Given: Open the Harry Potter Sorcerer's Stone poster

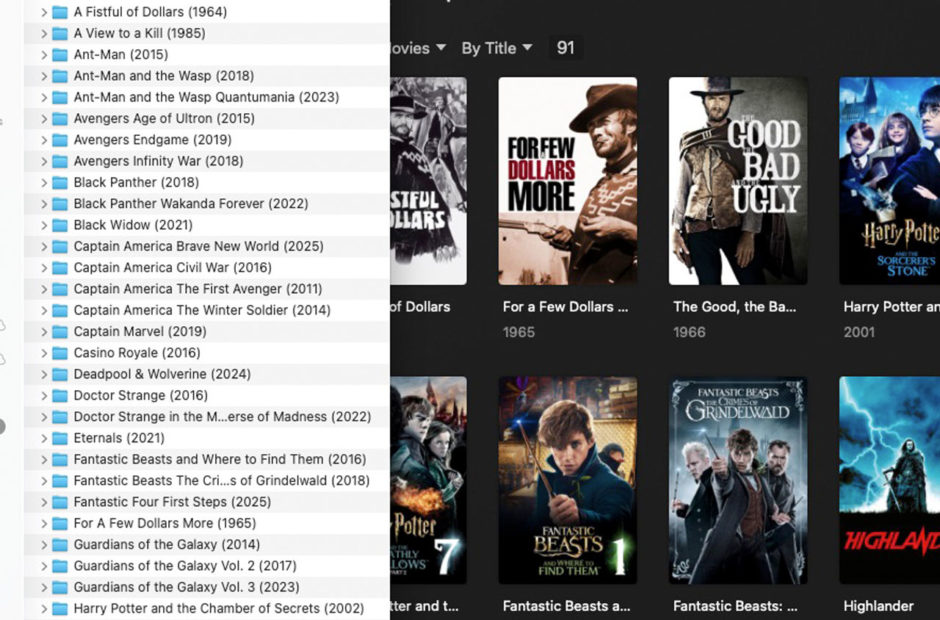Looking at the screenshot, I should [890, 180].
